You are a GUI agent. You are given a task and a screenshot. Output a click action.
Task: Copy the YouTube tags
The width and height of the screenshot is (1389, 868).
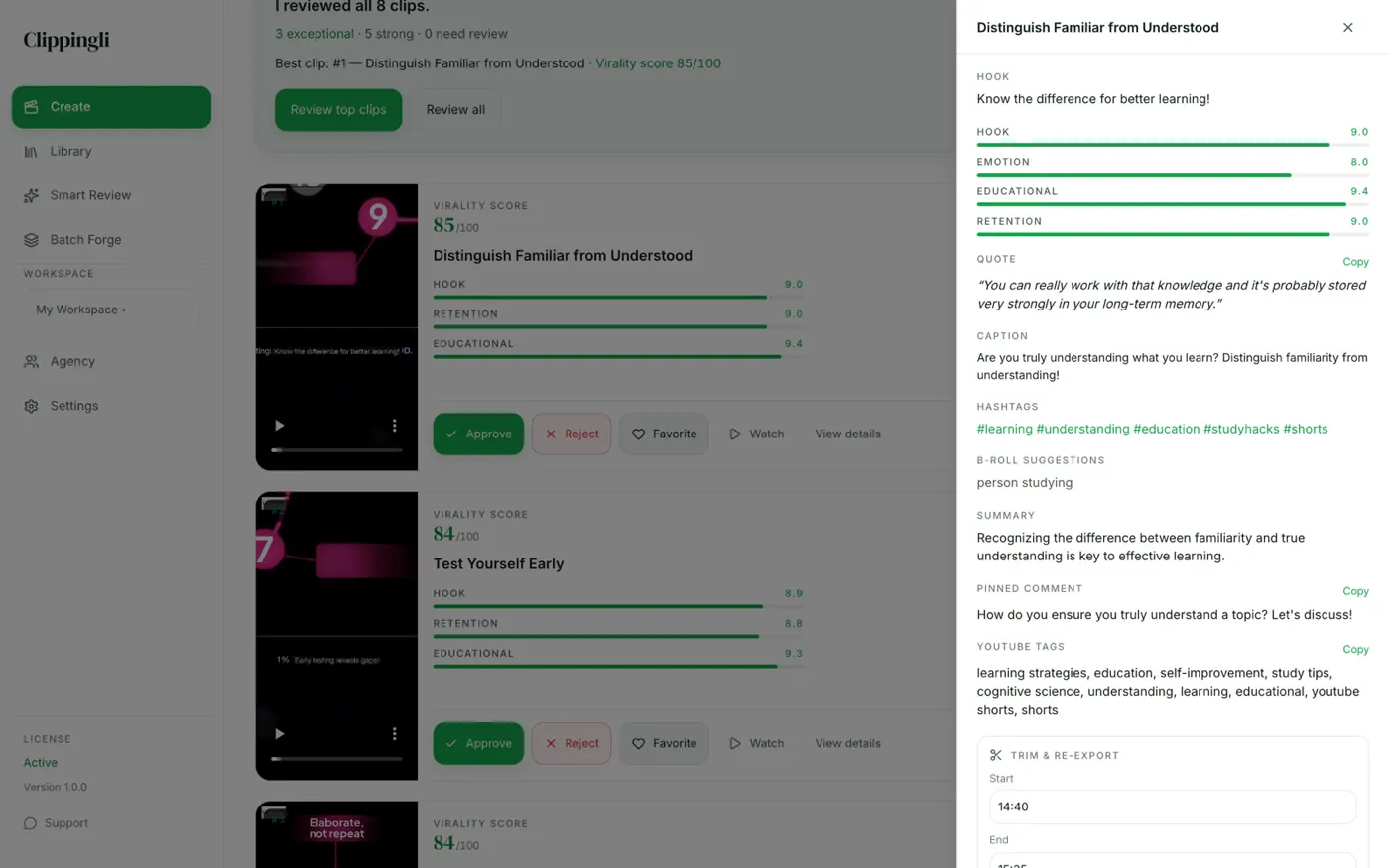[1355, 650]
